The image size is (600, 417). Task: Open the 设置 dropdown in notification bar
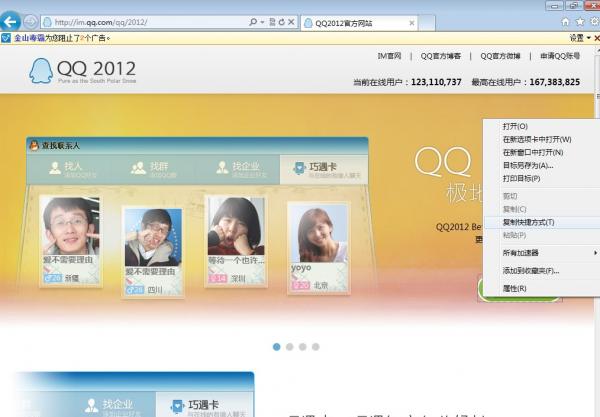point(580,38)
